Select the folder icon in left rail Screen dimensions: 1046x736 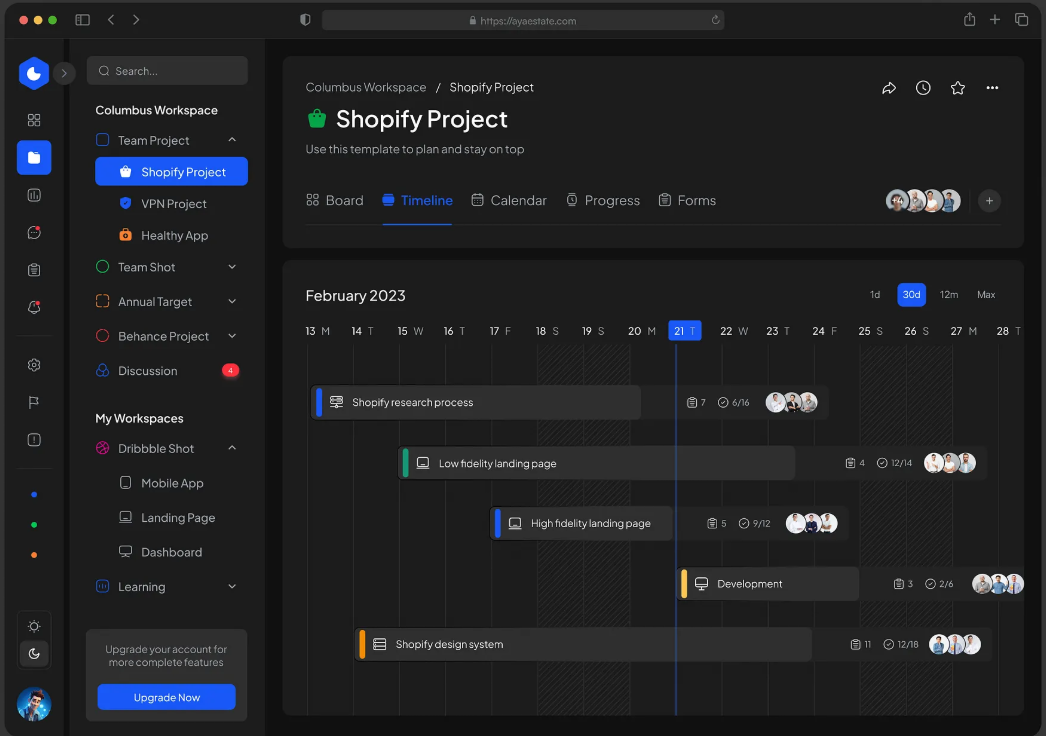34,157
